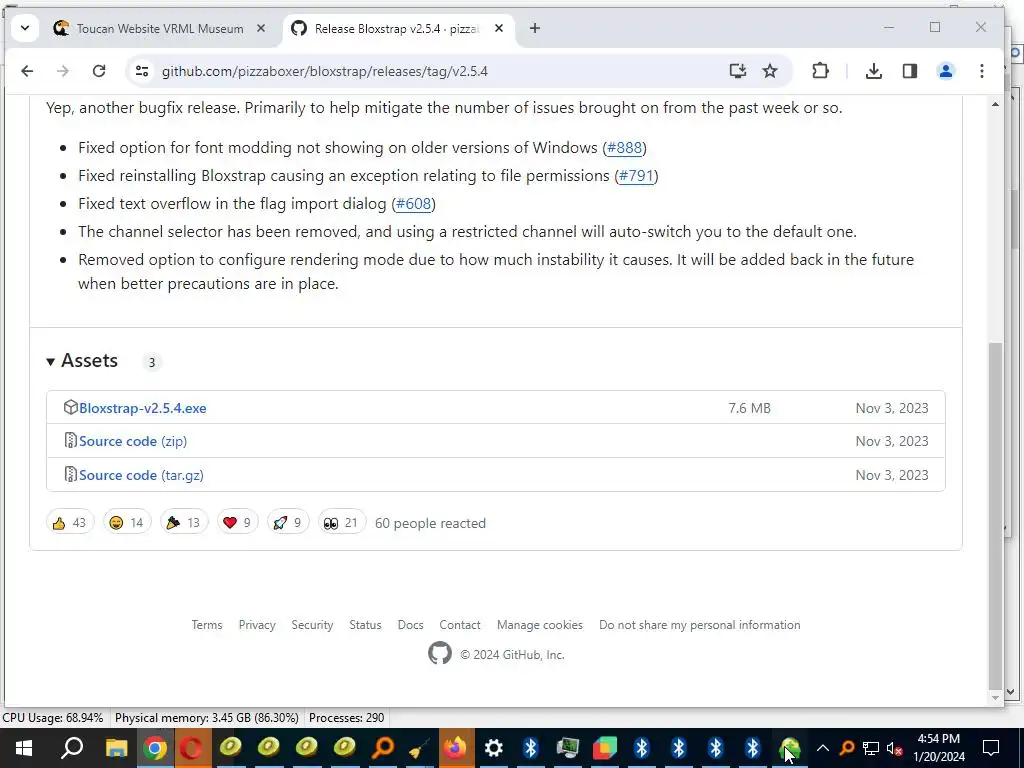Viewport: 1024px width, 768px height.
Task: Download Source code (tar.gz)
Action: 141,475
